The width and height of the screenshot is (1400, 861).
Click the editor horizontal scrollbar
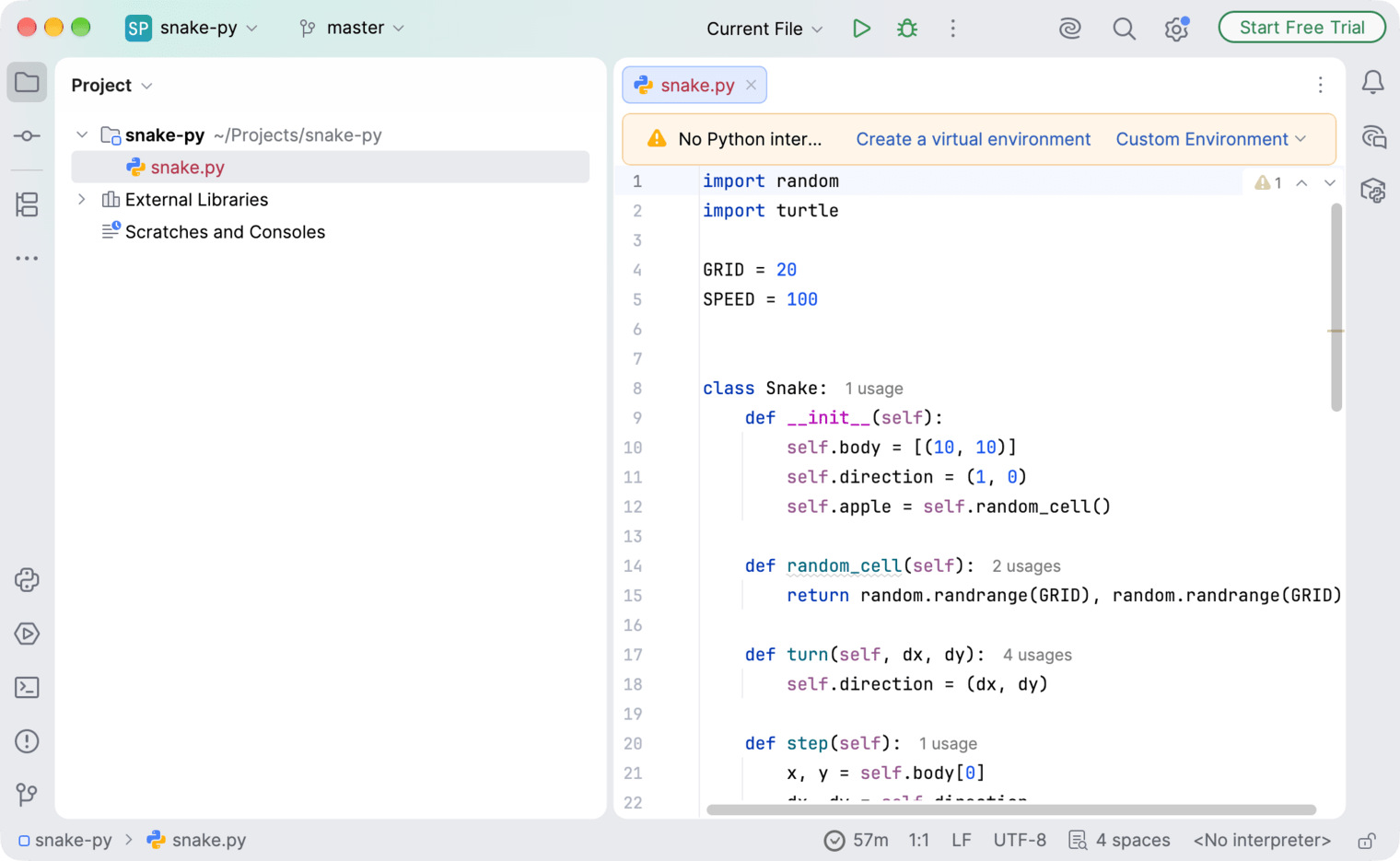pos(1010,810)
